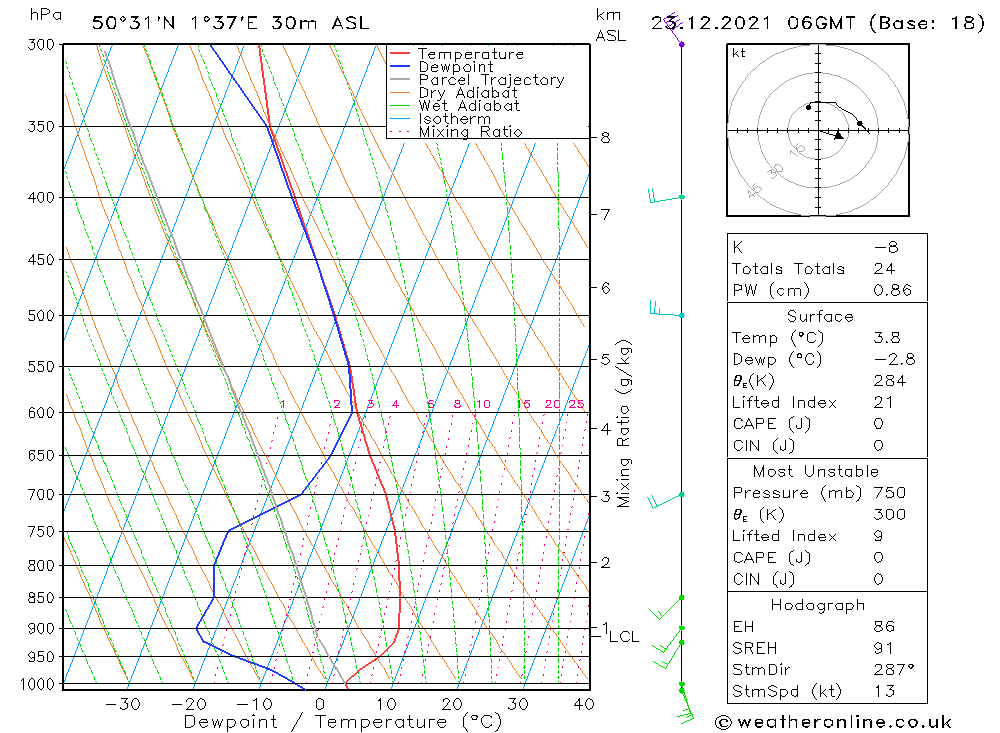Click the '45' ring label in the hodograph
The width and height of the screenshot is (1000, 733).
pos(754,190)
